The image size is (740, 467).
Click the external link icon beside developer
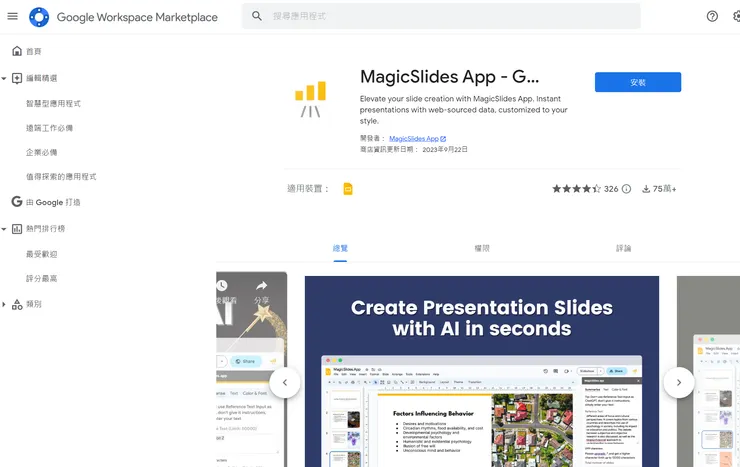(x=443, y=139)
